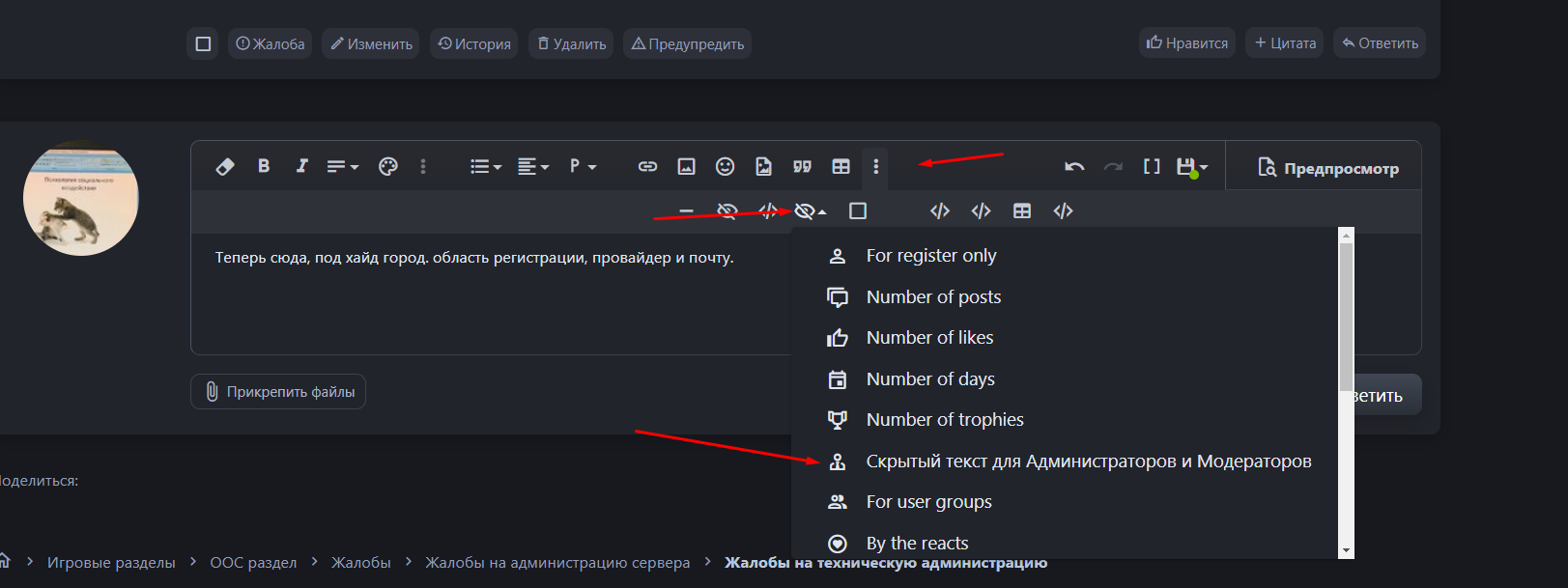This screenshot has height=588, width=1568.
Task: Click the 'Предпросмотр' preview button
Action: pos(1328,168)
